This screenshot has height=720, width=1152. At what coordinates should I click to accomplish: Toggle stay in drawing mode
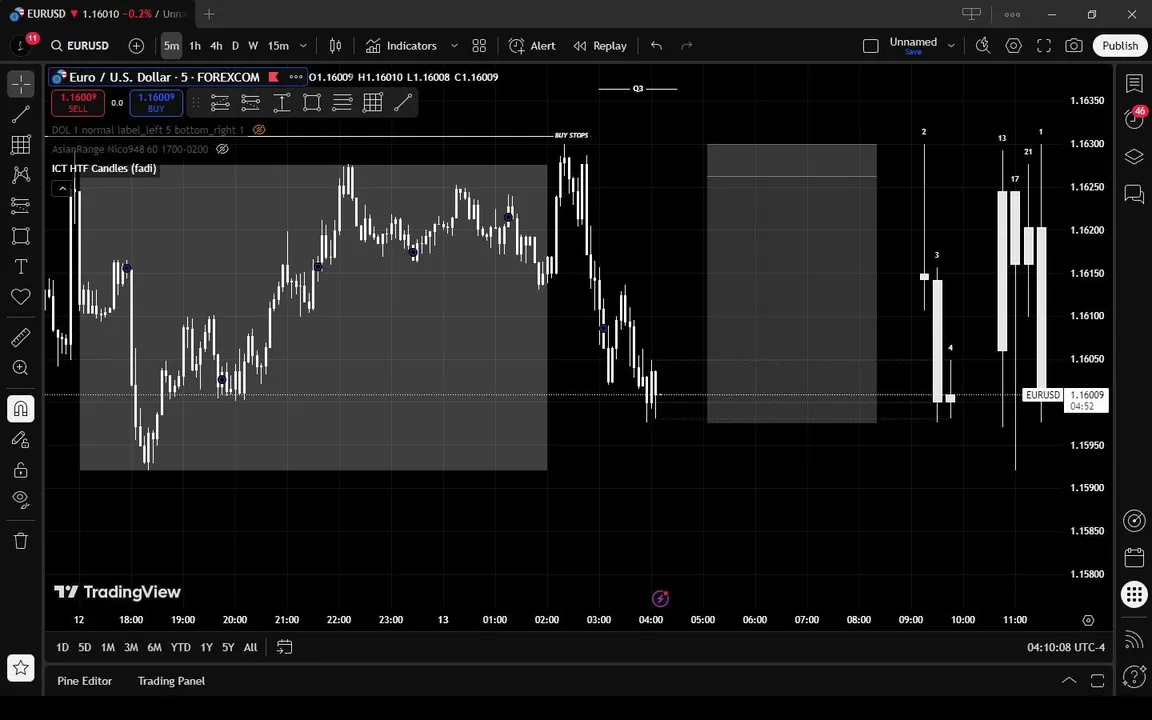pyautogui.click(x=21, y=439)
